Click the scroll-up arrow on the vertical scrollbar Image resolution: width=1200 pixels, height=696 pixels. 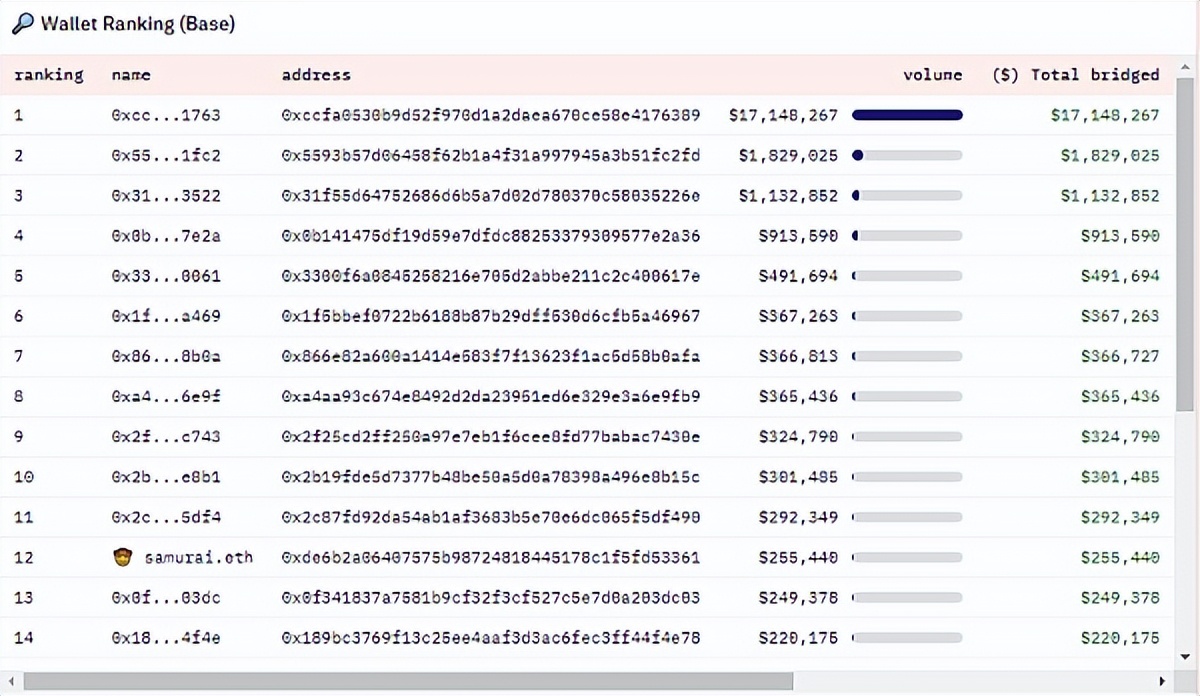tap(1184, 68)
